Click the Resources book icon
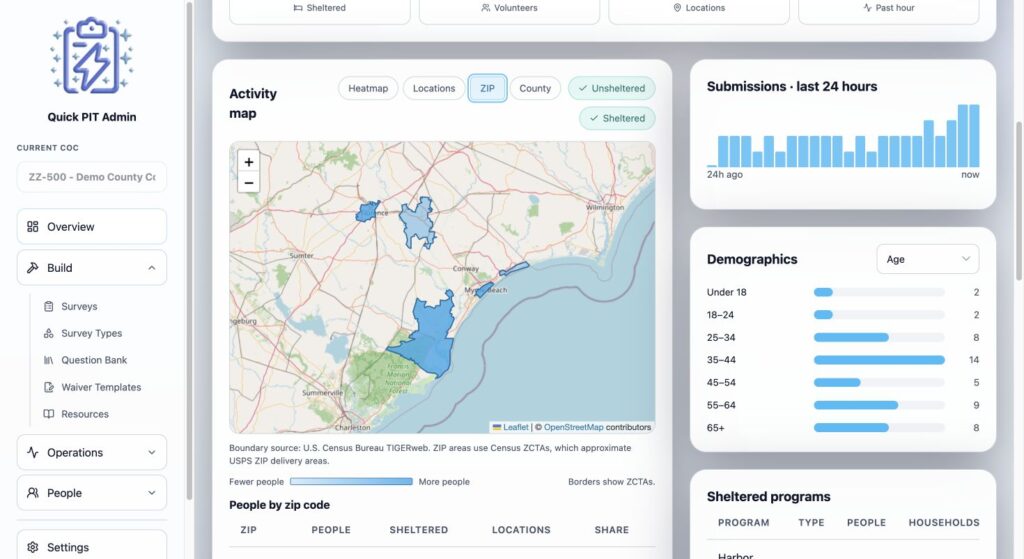This screenshot has width=1024, height=559. coord(48,414)
